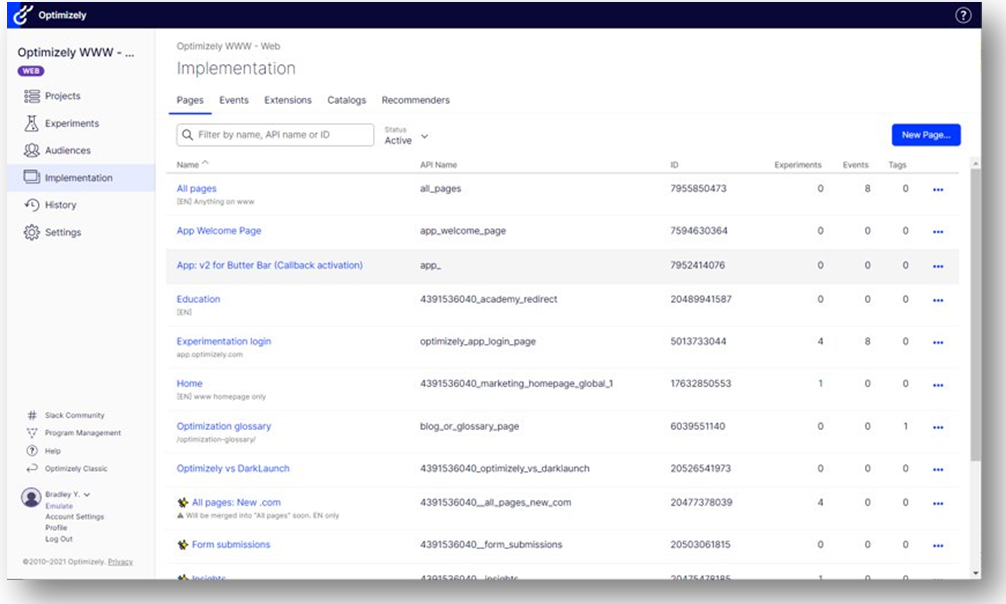Switch to the Recommenders tab
Screen dimensions: 1006x604
click(416, 100)
